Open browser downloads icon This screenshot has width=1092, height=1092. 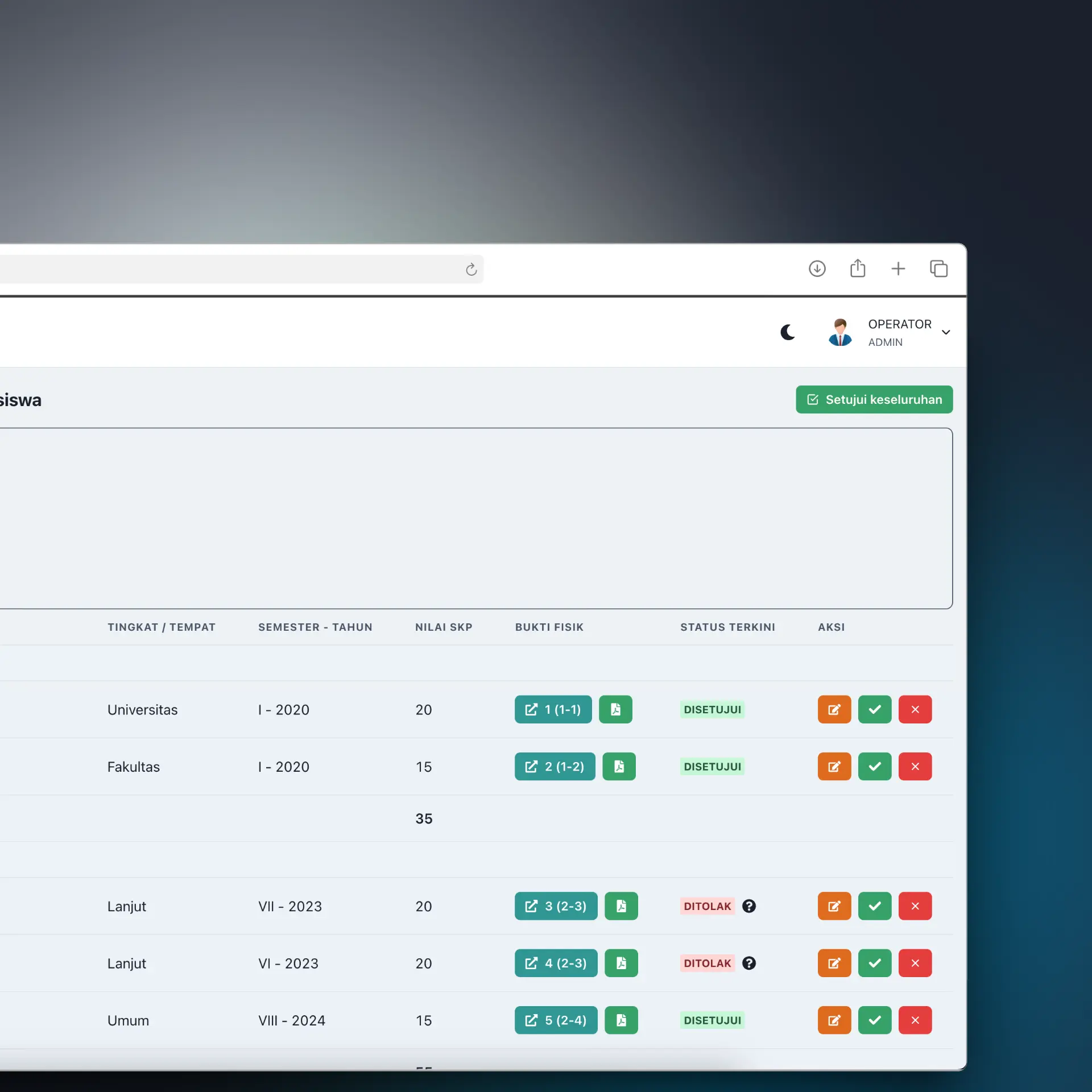(x=817, y=268)
